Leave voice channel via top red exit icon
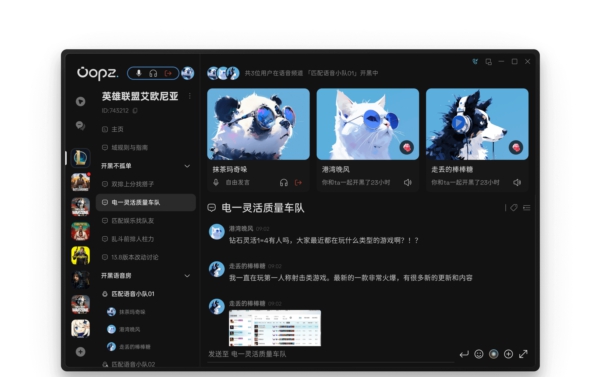The height and width of the screenshot is (377, 600). 168,73
